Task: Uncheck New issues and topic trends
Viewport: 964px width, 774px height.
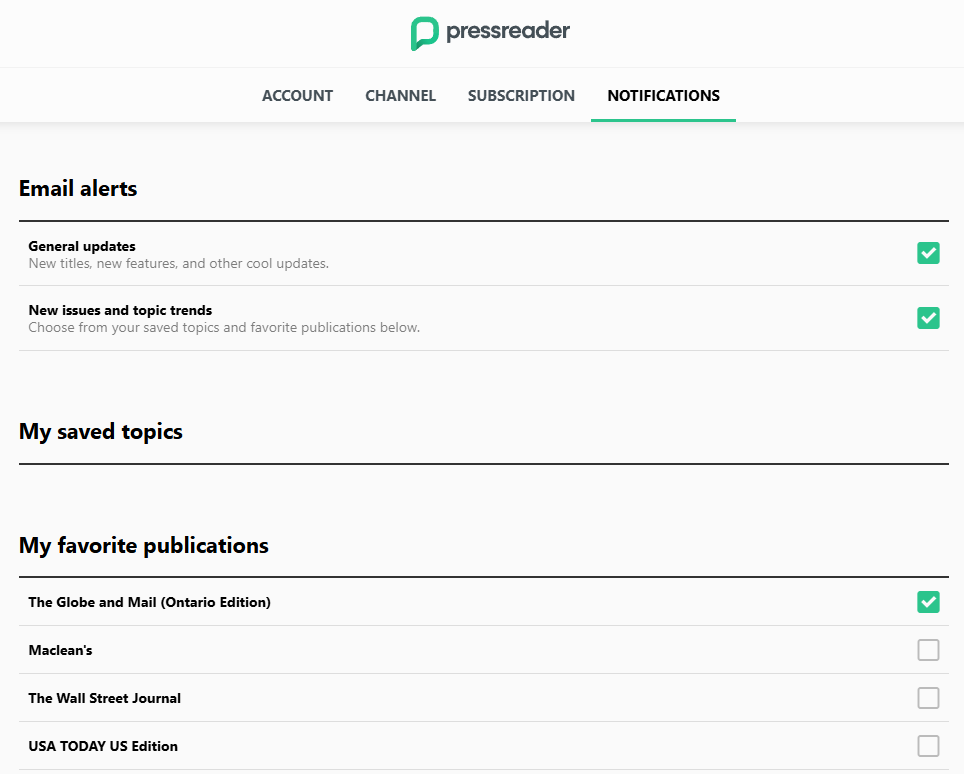Action: point(928,318)
